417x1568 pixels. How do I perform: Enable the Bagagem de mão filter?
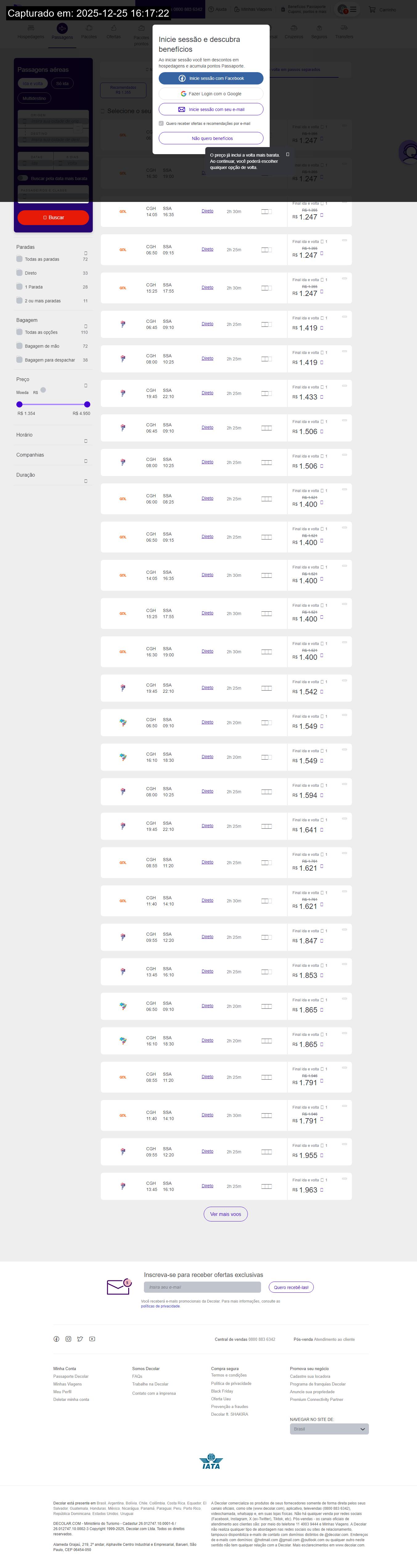pos(19,346)
